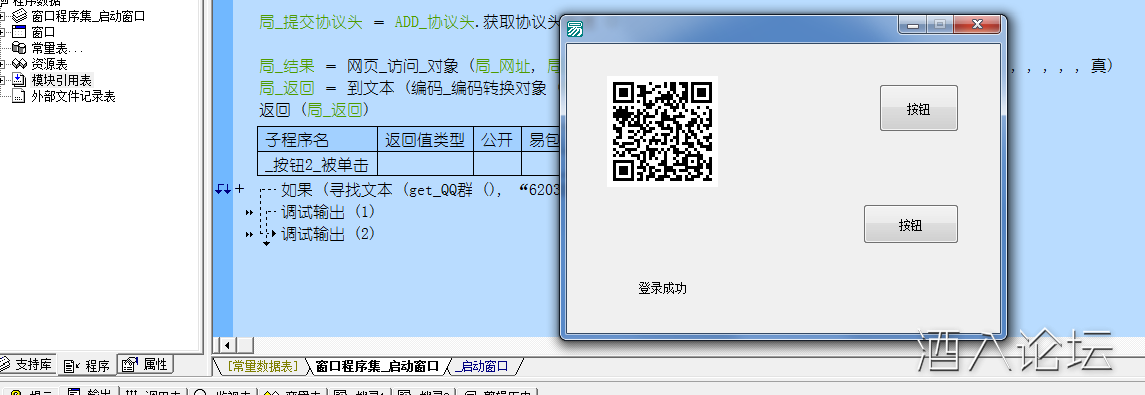Click the 资源表 diamond icon
Image resolution: width=1145 pixels, height=395 pixels.
point(20,64)
